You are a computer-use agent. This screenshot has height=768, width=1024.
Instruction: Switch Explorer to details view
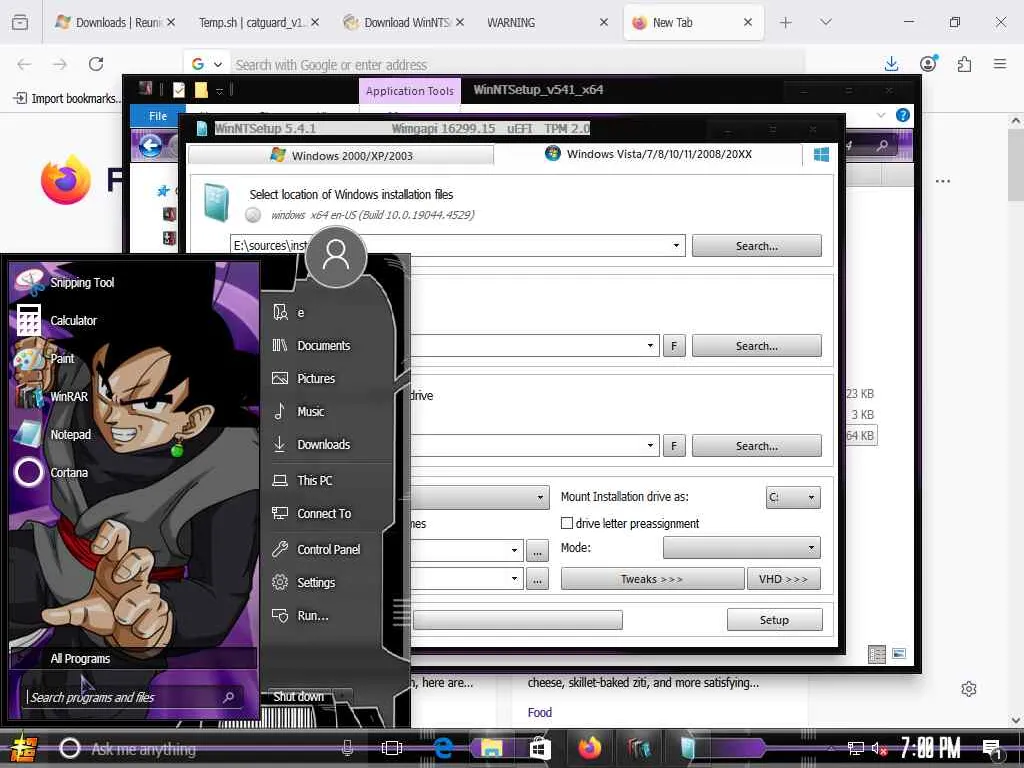tap(876, 654)
